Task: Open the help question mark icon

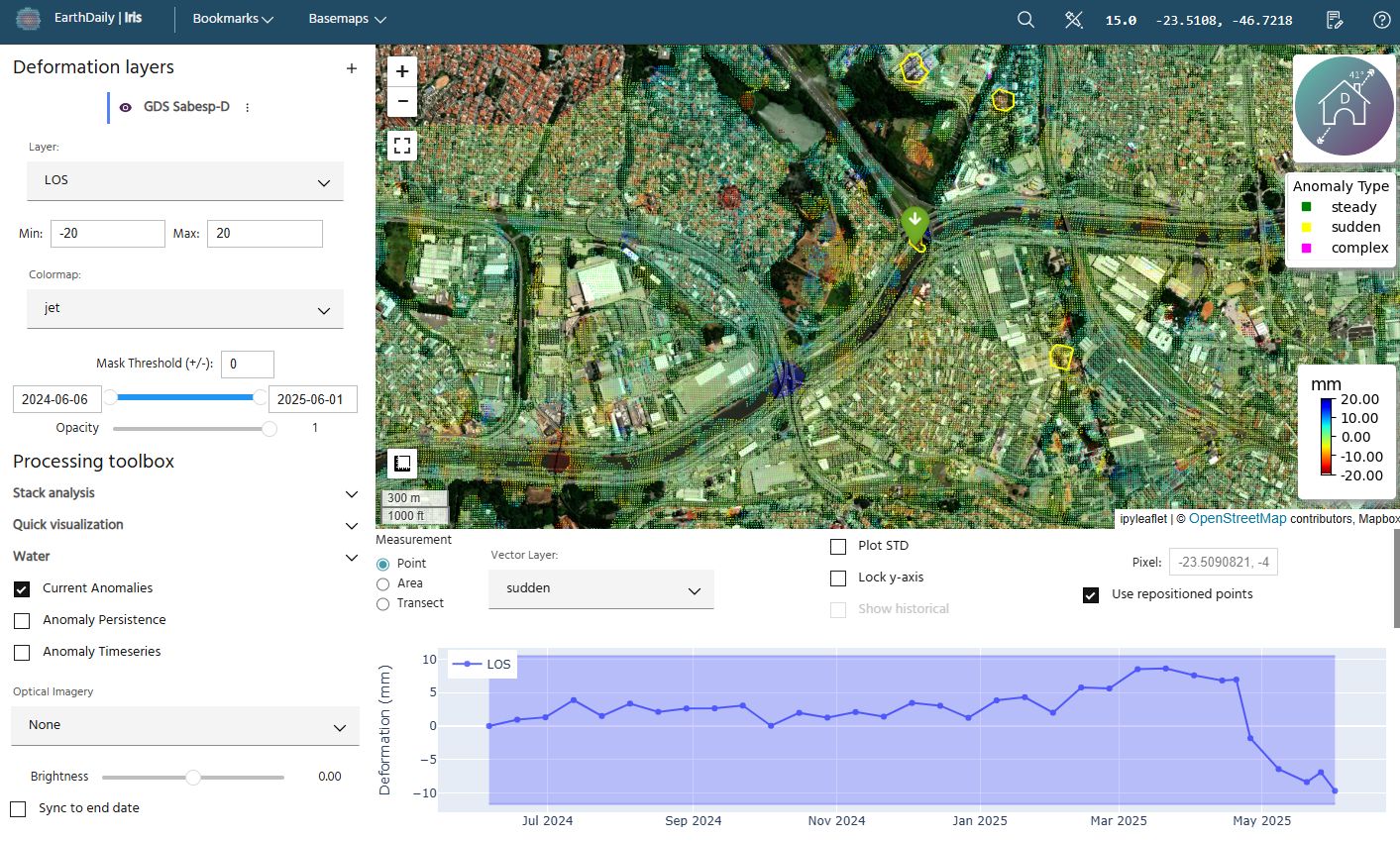Action: 1382,20
